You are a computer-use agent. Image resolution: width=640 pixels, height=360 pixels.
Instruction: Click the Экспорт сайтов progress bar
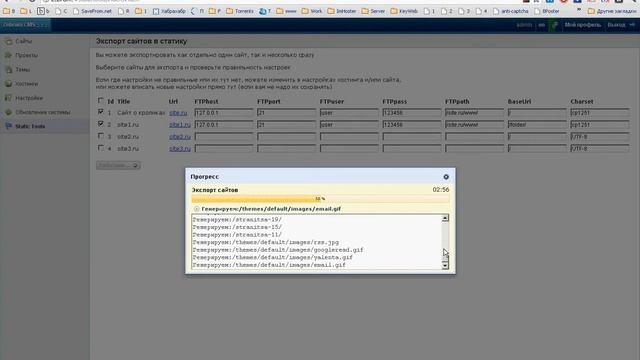pos(320,199)
